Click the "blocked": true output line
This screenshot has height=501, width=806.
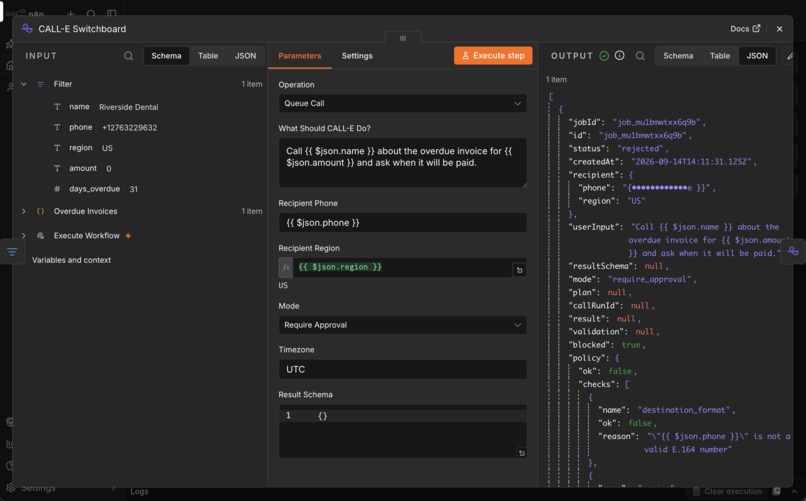(x=606, y=345)
